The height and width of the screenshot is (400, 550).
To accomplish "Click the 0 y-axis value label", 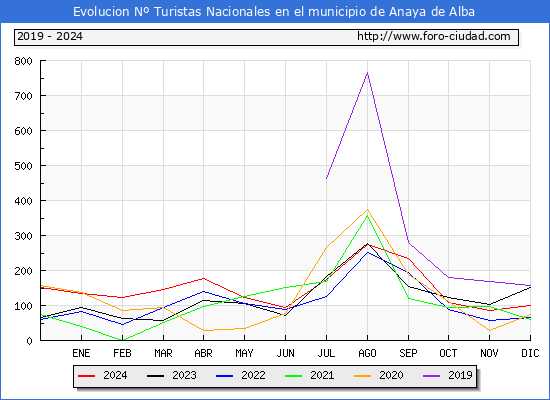I will [x=29, y=341].
